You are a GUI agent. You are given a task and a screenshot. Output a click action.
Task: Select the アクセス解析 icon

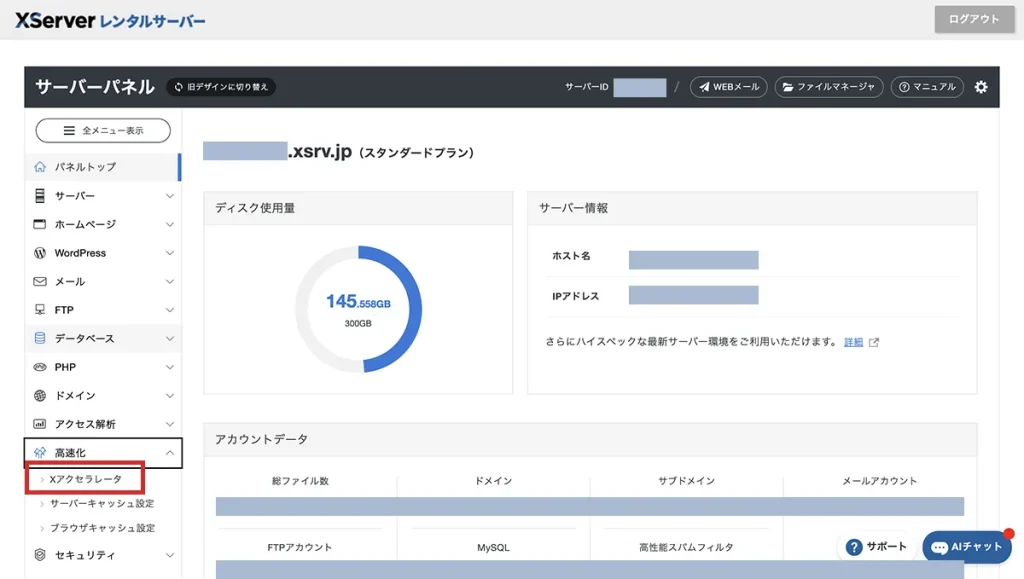point(41,423)
